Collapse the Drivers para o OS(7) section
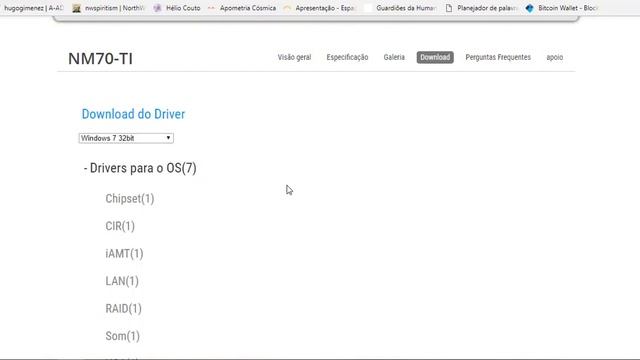Image resolution: width=640 pixels, height=360 pixels. 140,168
